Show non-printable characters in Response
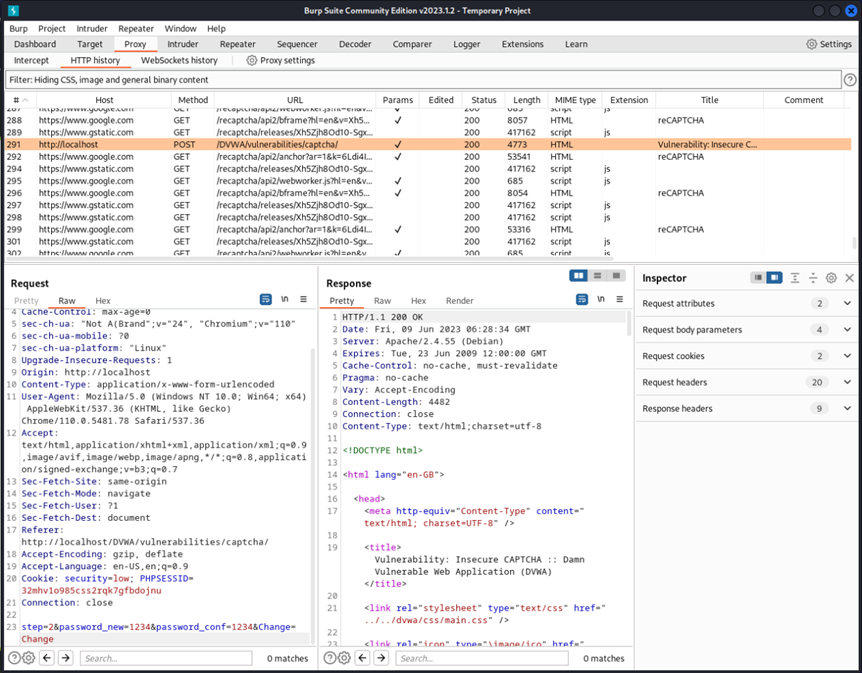 coord(601,299)
